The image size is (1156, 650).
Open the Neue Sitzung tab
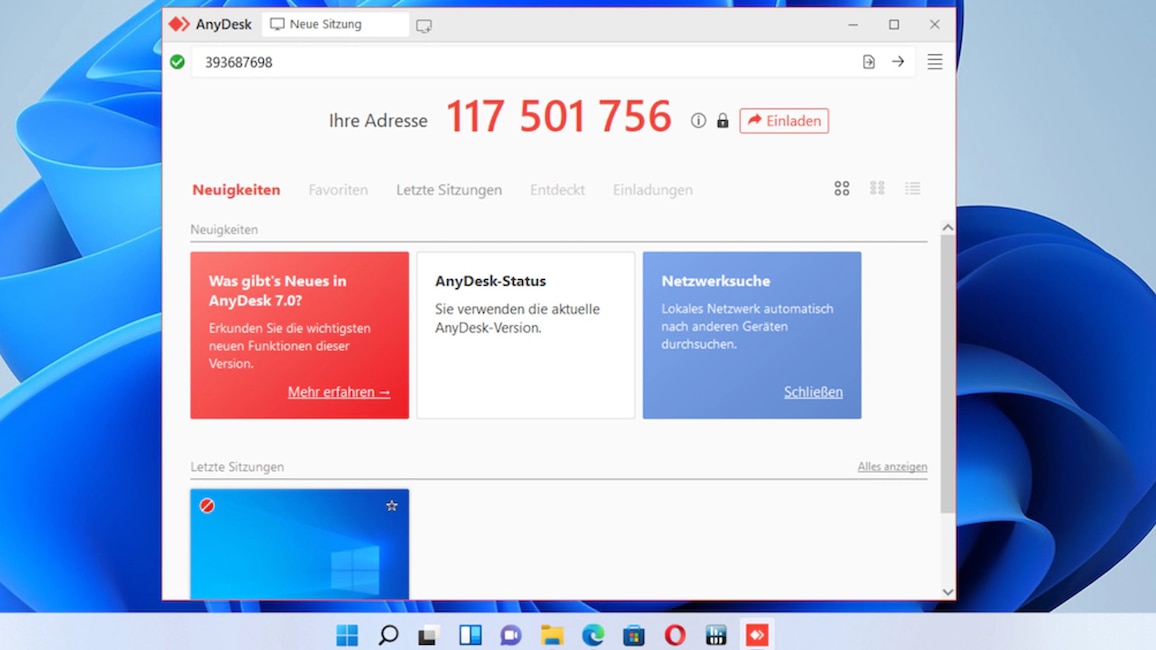pyautogui.click(x=335, y=24)
